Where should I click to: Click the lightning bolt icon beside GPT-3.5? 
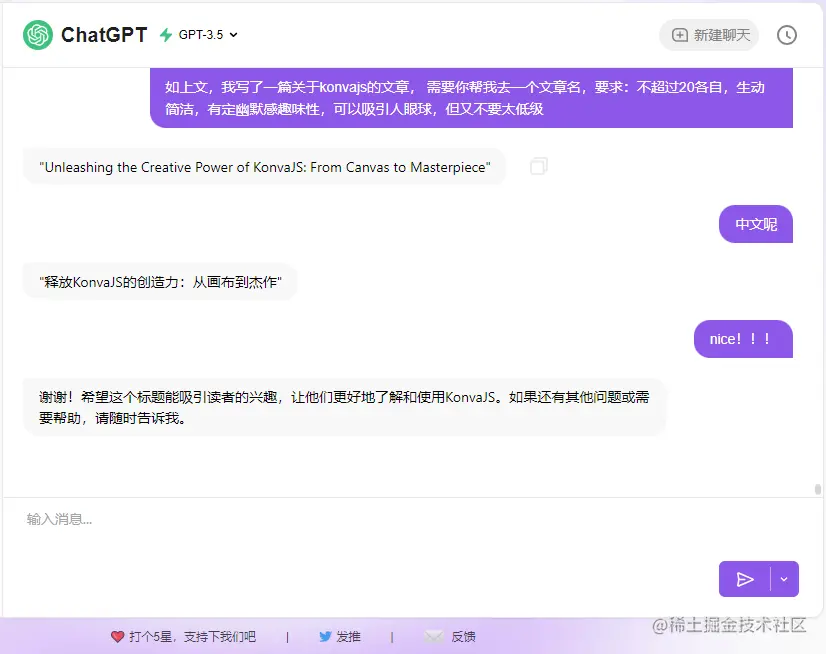(x=167, y=34)
